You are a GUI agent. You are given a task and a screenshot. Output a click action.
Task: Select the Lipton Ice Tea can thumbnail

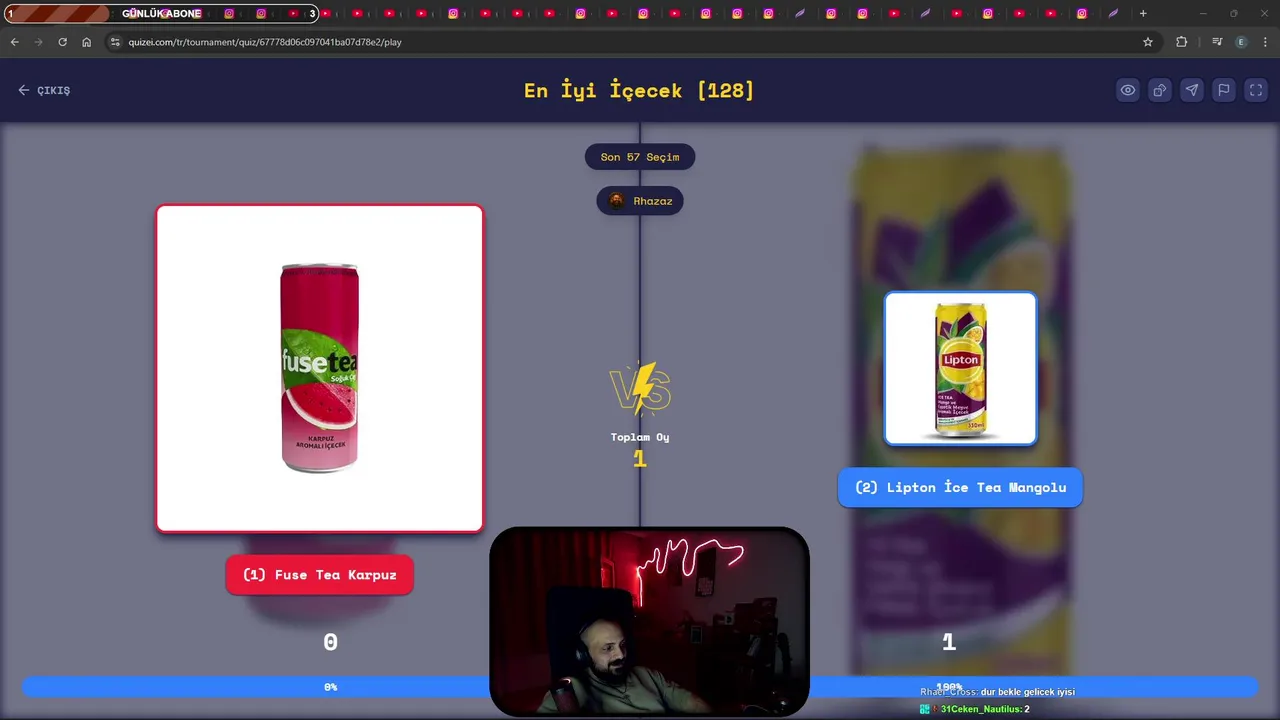tap(960, 368)
